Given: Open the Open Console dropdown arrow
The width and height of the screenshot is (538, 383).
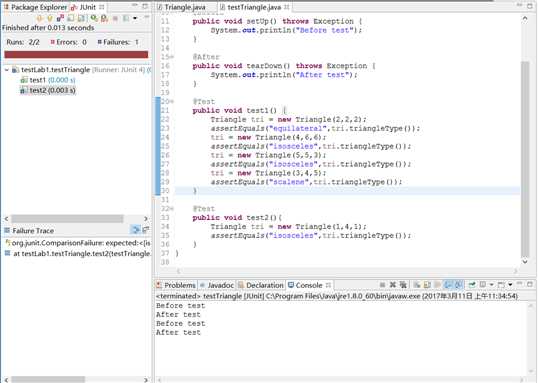Looking at the screenshot, I should 510,285.
